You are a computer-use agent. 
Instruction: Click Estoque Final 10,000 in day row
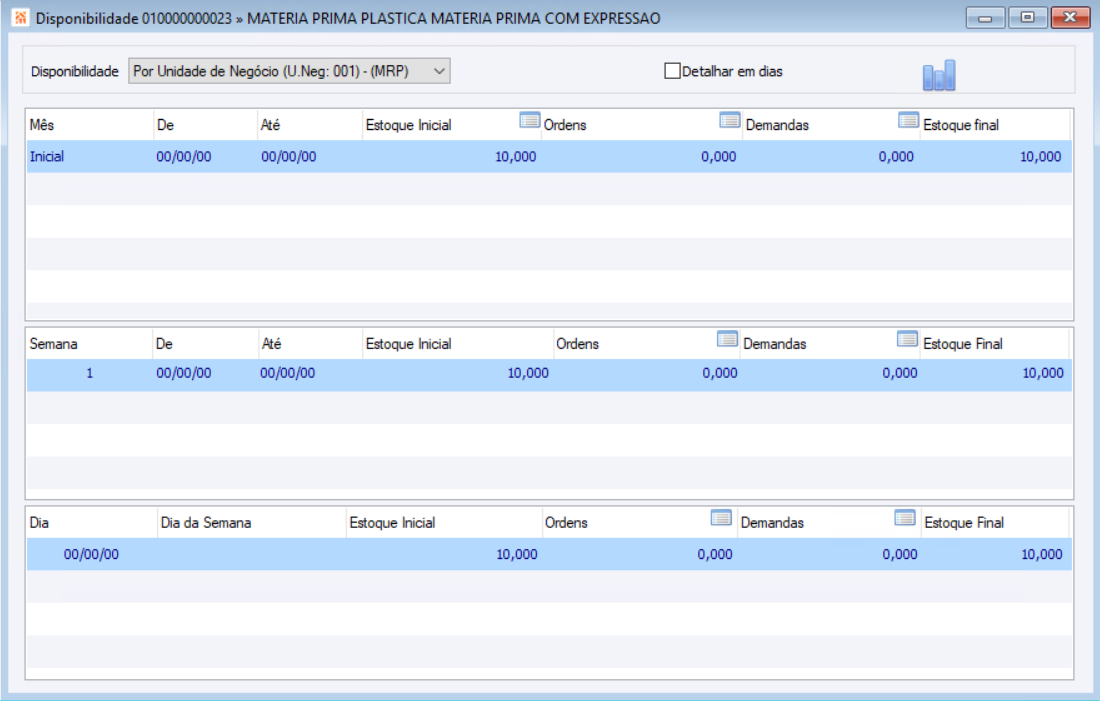tap(1042, 554)
